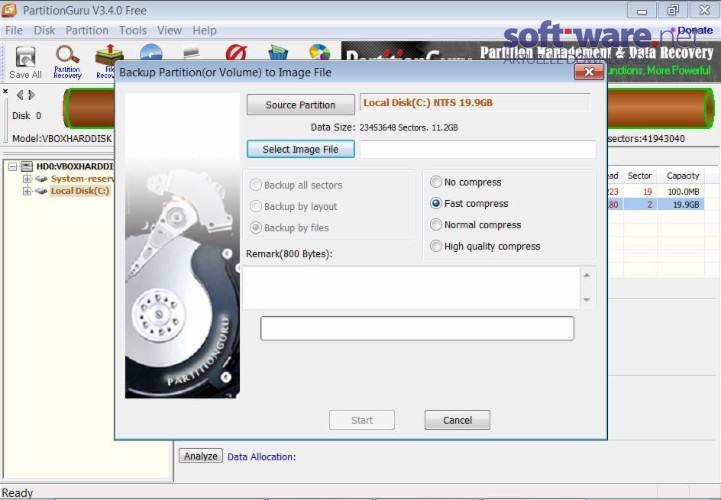Click the Sector column header
721x500 pixels.
(639, 176)
